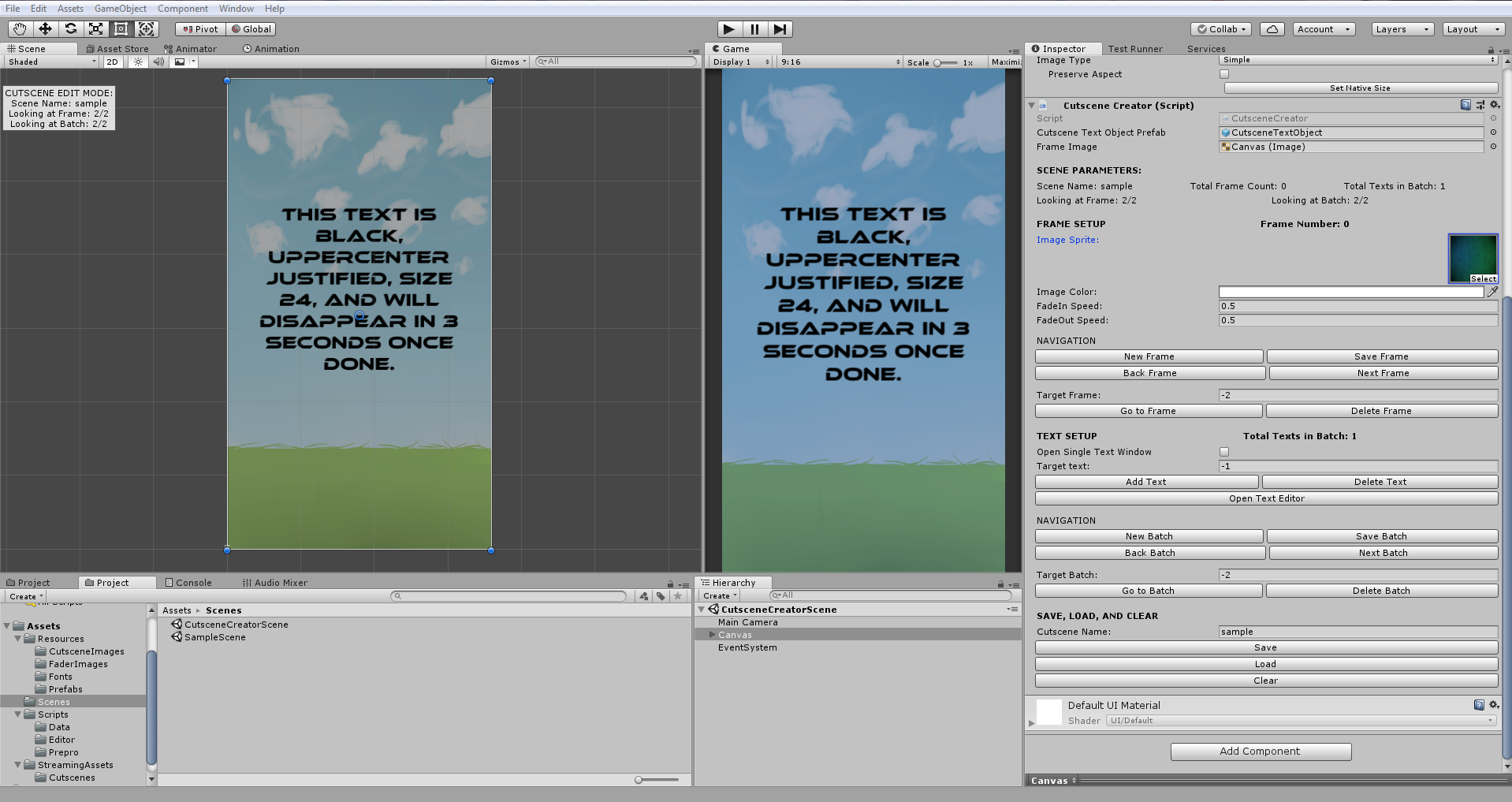Viewport: 1512px width, 802px height.
Task: Expand Canvas in Hierarchy
Action: 712,635
